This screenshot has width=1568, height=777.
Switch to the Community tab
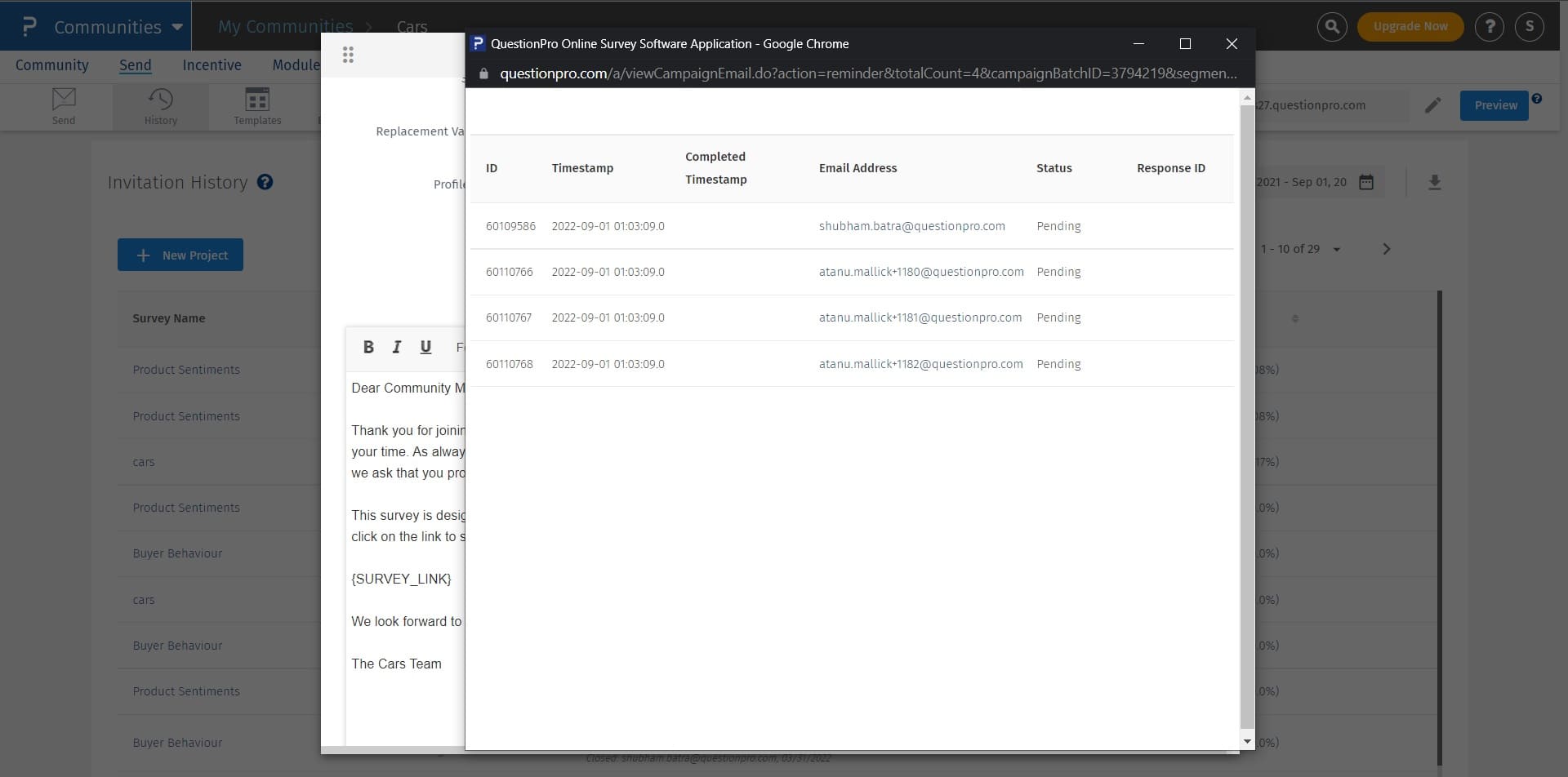pyautogui.click(x=51, y=65)
